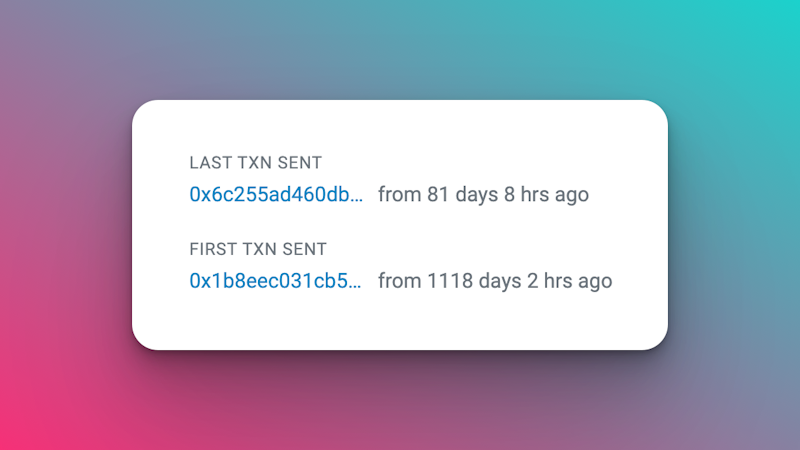Click the "0x" prefix of the first transaction hash
Screen dimensions: 800x450
pyautogui.click(x=201, y=281)
